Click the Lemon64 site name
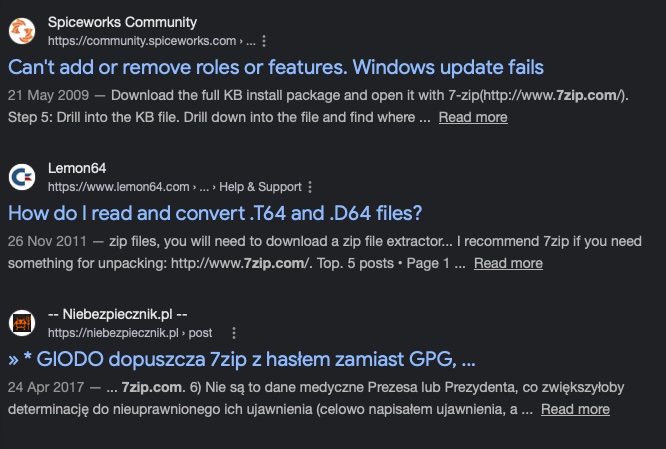Viewport: 666px width, 449px height. click(77, 168)
